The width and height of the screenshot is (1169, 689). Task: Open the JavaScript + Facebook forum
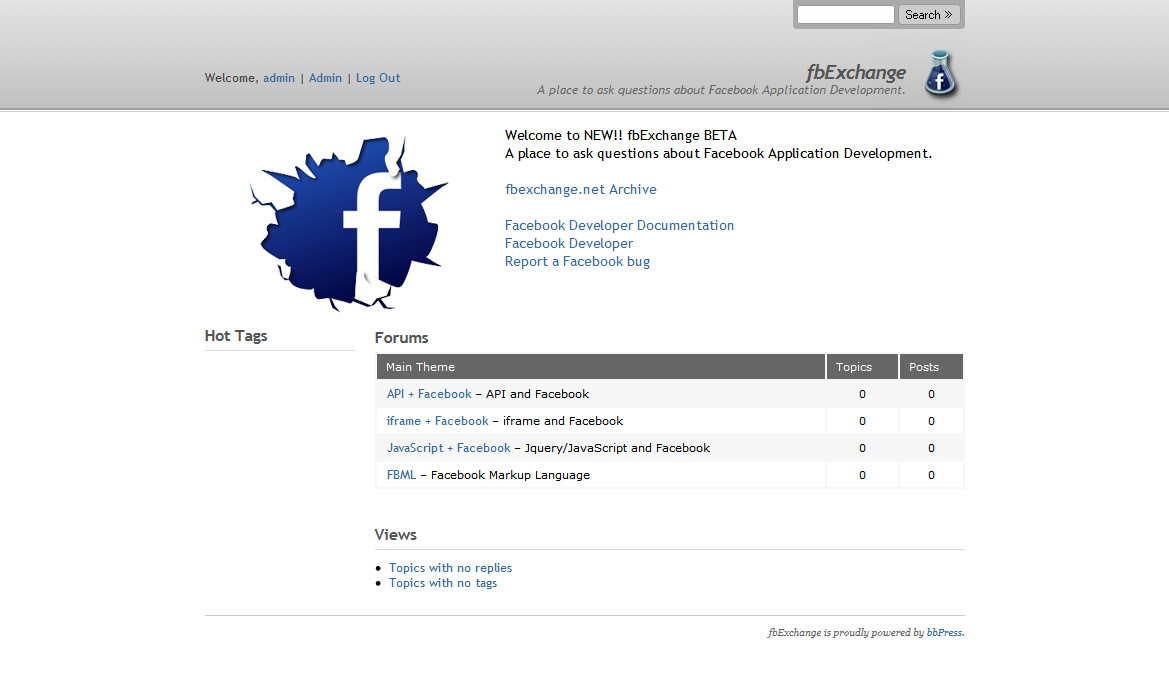(449, 448)
